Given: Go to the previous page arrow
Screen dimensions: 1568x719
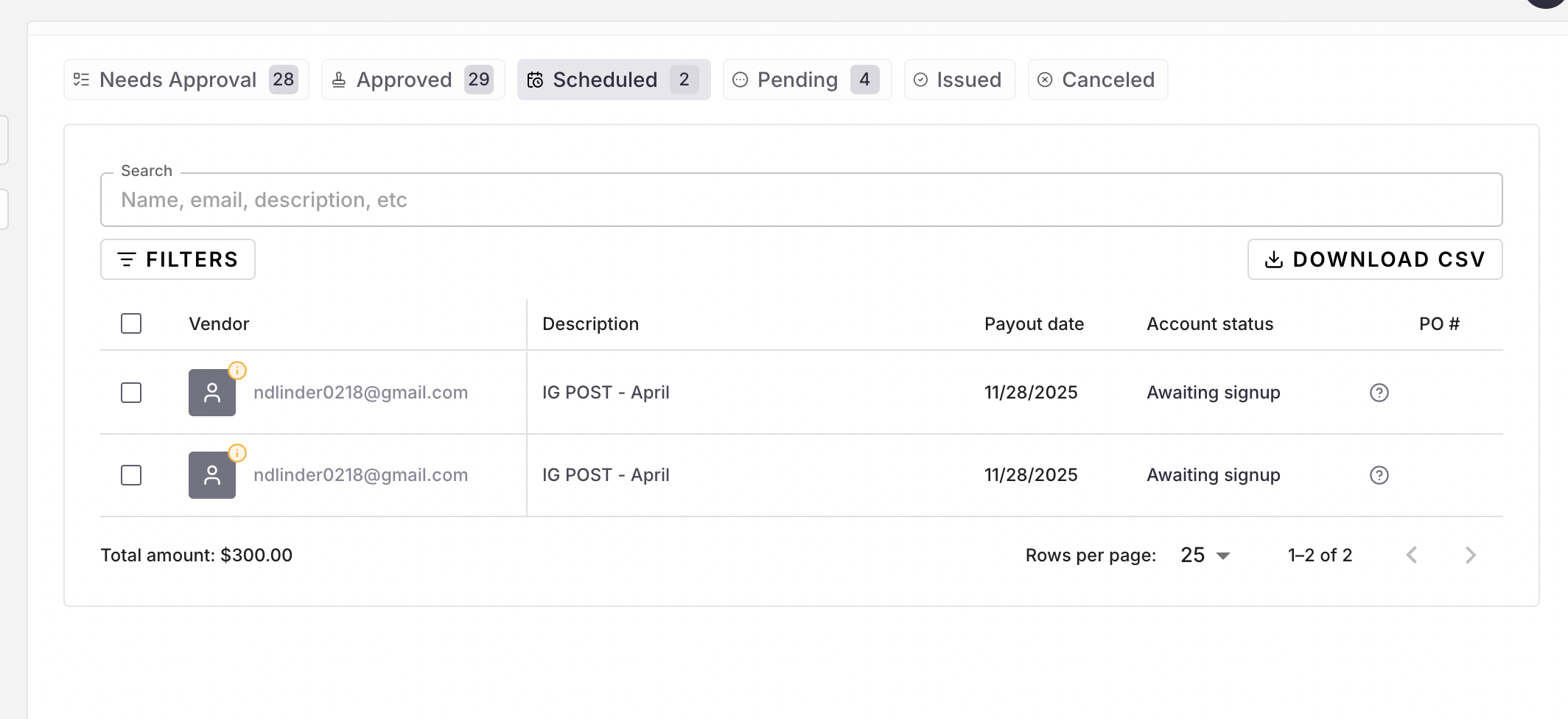Looking at the screenshot, I should pos(1411,555).
